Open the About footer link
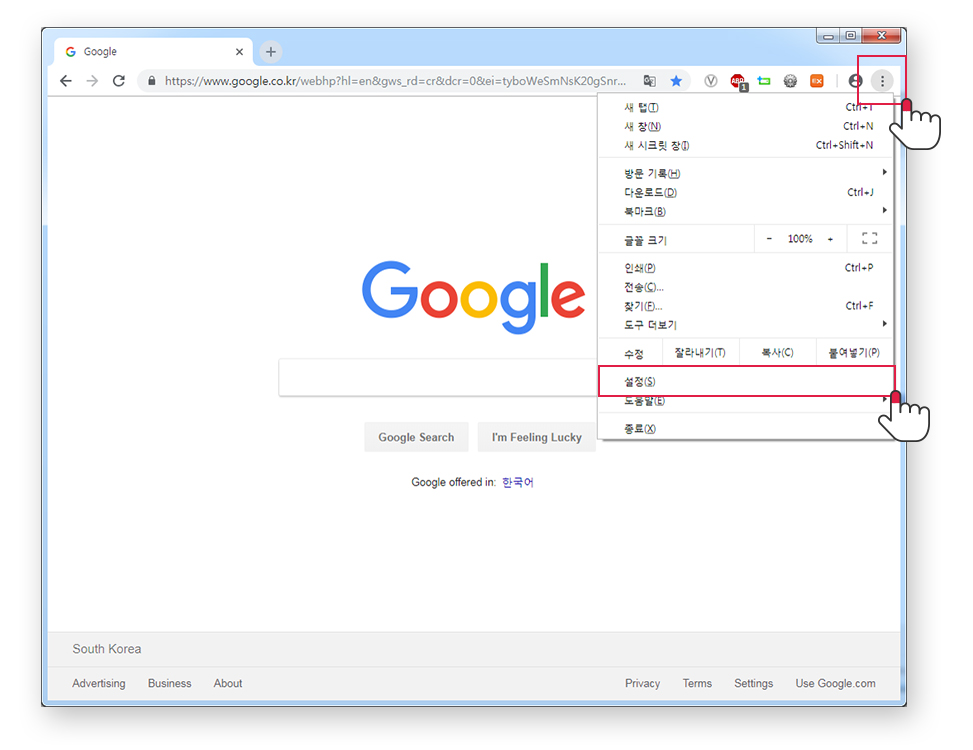Viewport: 973px width, 750px height. 228,683
